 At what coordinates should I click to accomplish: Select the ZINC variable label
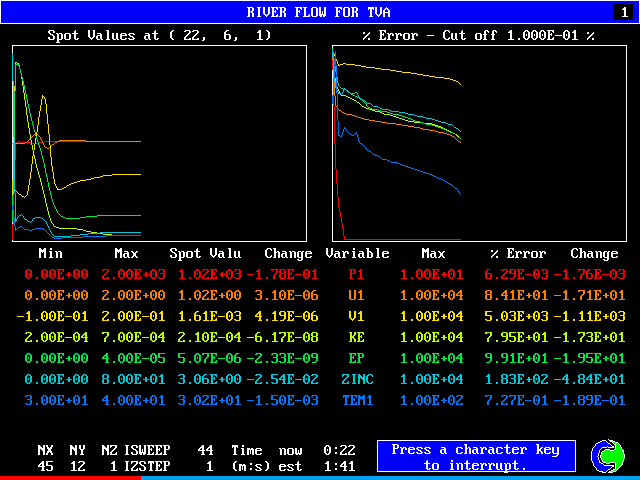[356, 378]
